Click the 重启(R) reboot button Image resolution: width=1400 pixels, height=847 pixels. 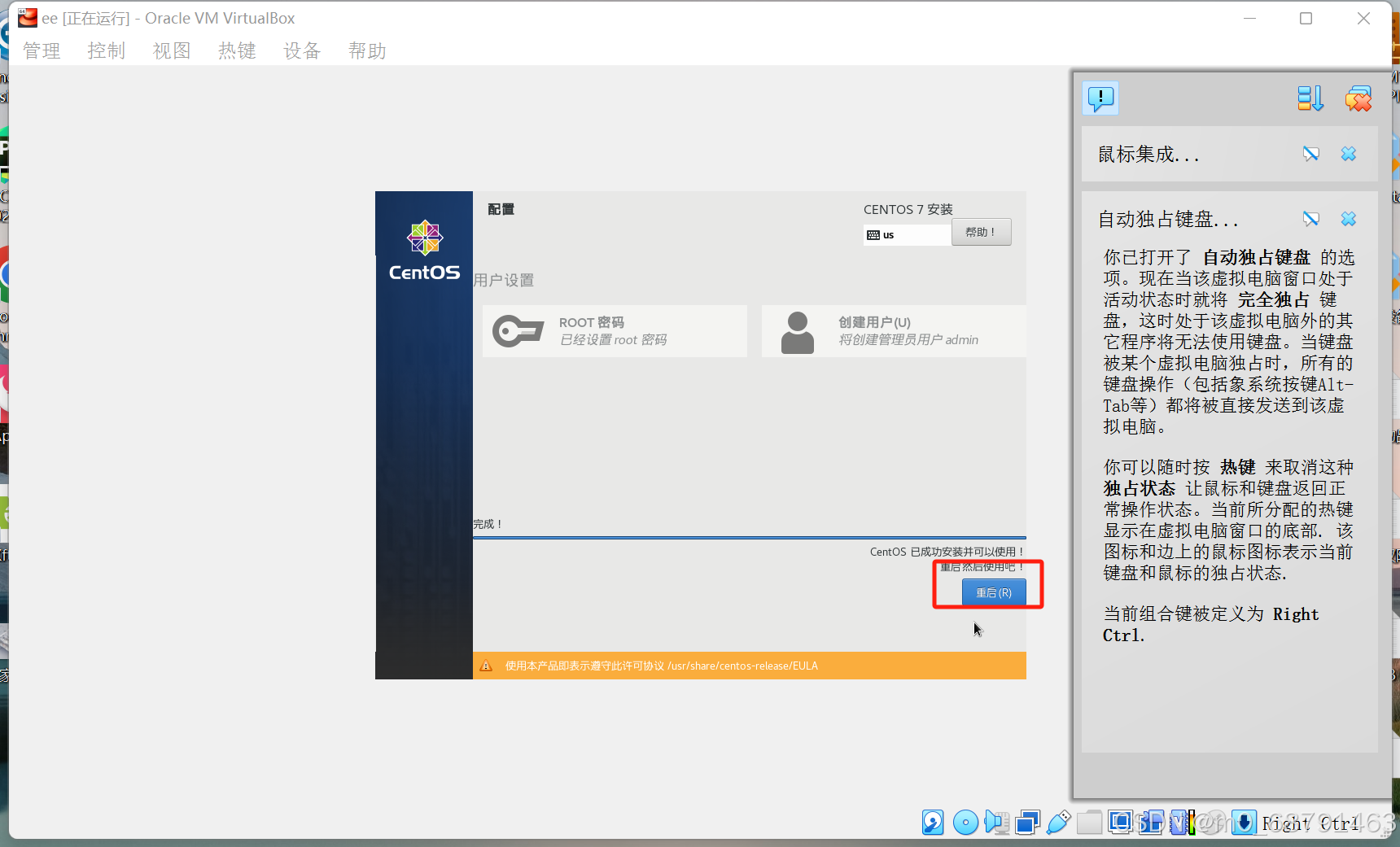click(x=994, y=592)
